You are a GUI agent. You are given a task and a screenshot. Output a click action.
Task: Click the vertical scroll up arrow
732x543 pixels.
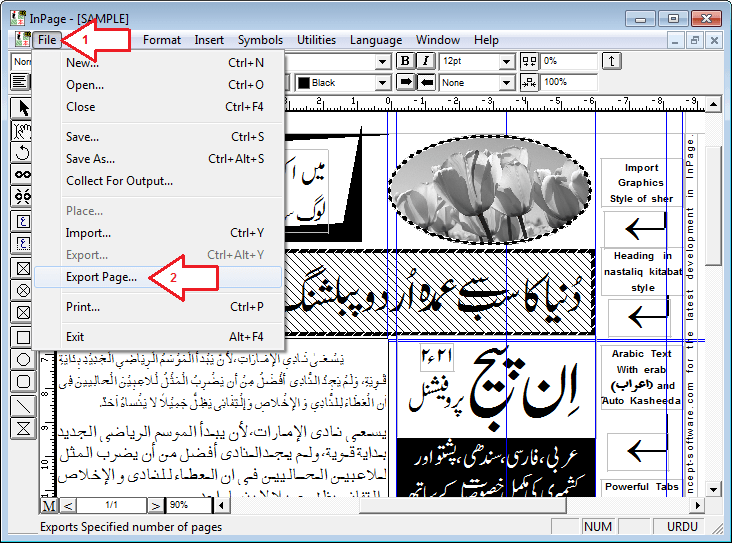tap(713, 104)
